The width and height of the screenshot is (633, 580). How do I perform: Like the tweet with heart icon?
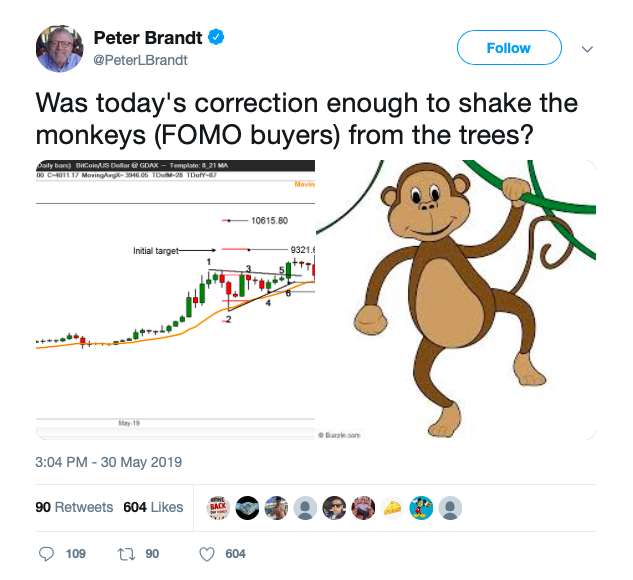coord(207,554)
